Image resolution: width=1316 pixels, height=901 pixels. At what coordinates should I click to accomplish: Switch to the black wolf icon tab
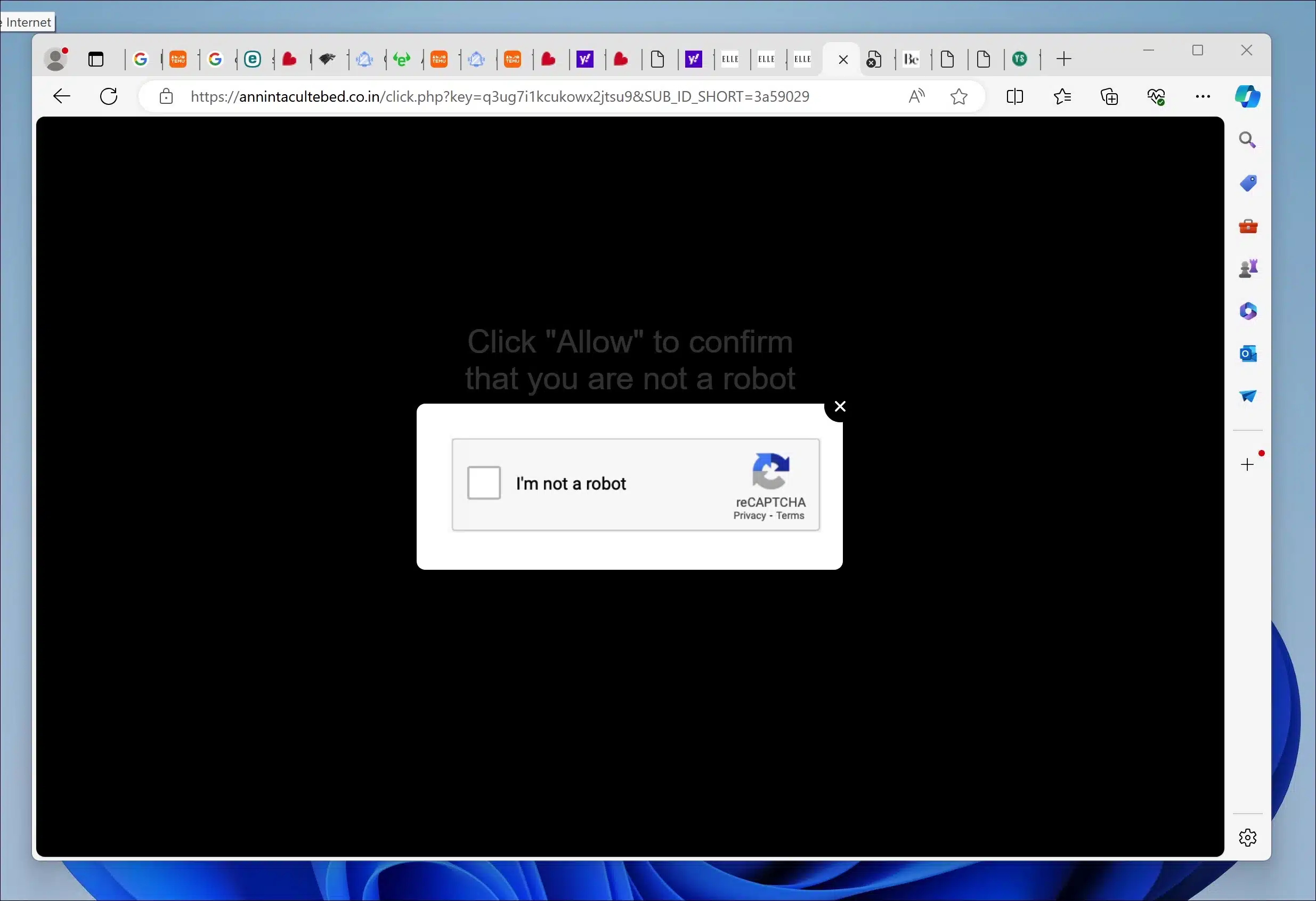(x=327, y=59)
